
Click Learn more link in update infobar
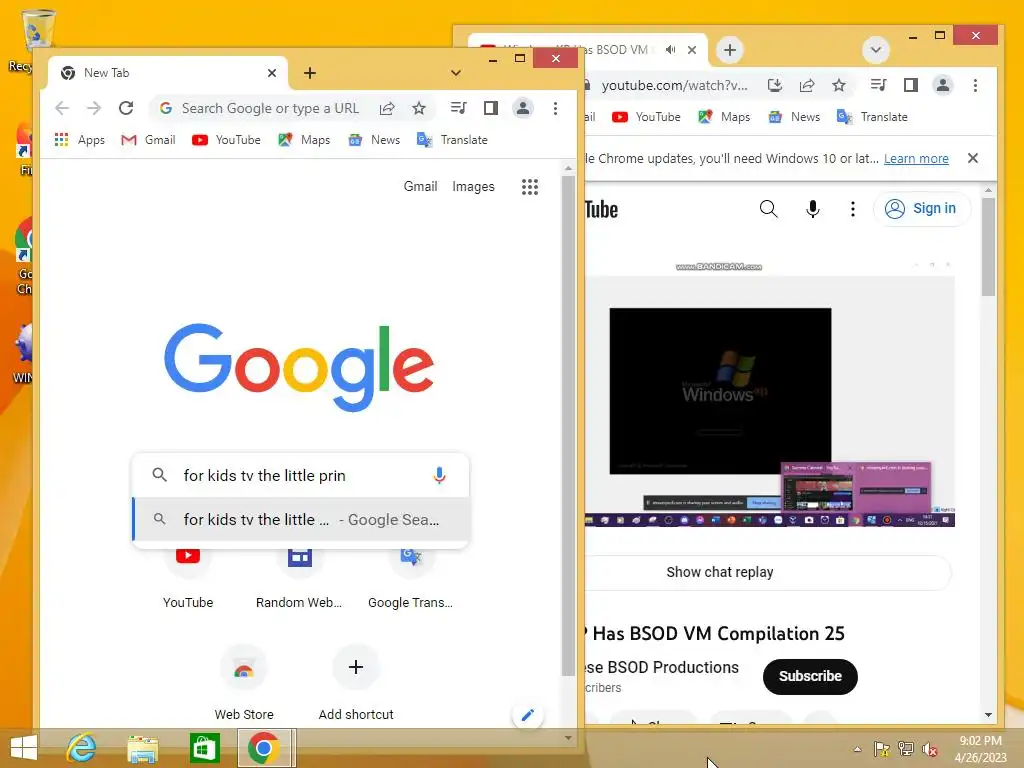(x=916, y=159)
